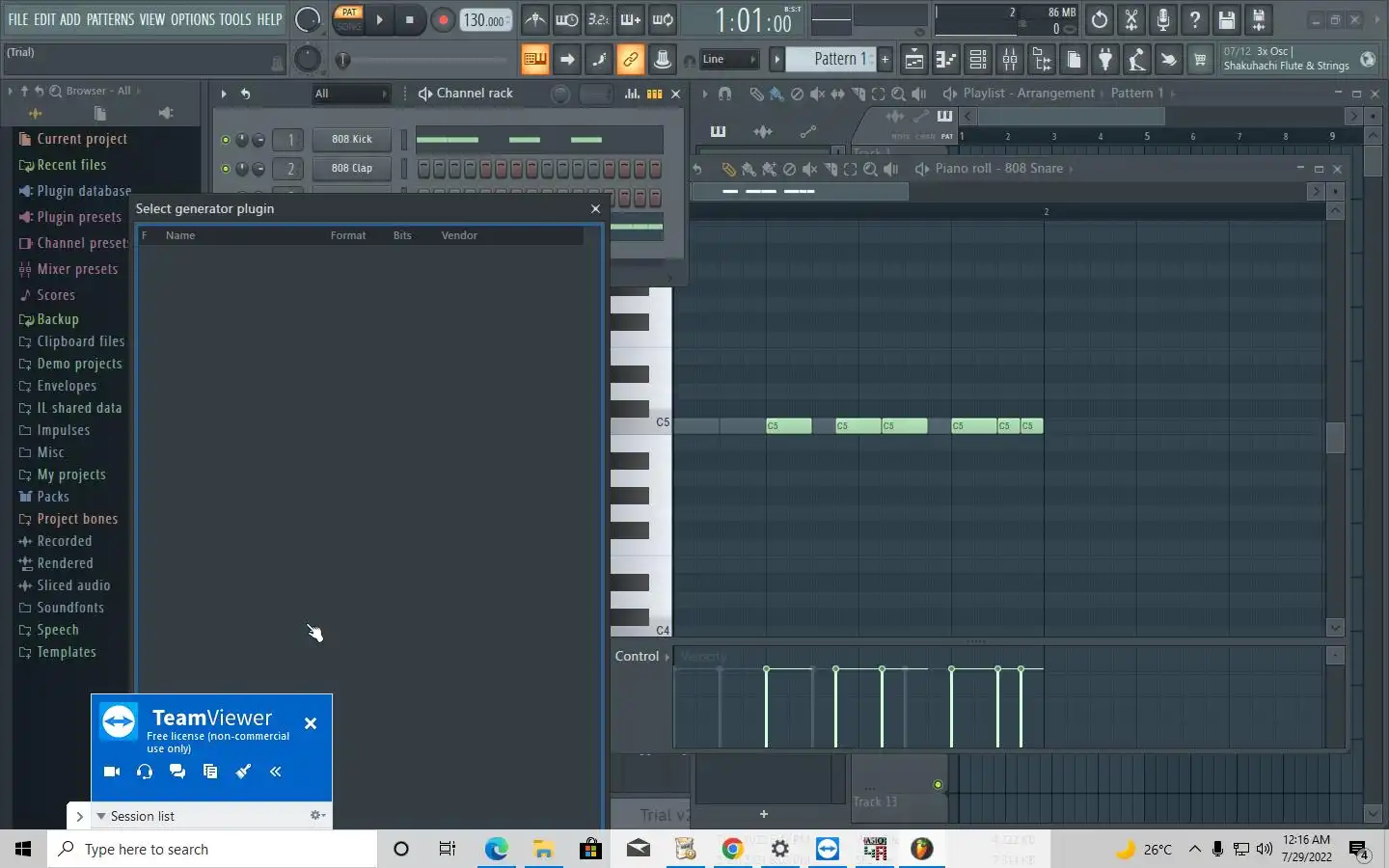Toggle the multilink to controllers icon
The image size is (1389, 868).
(x=630, y=59)
